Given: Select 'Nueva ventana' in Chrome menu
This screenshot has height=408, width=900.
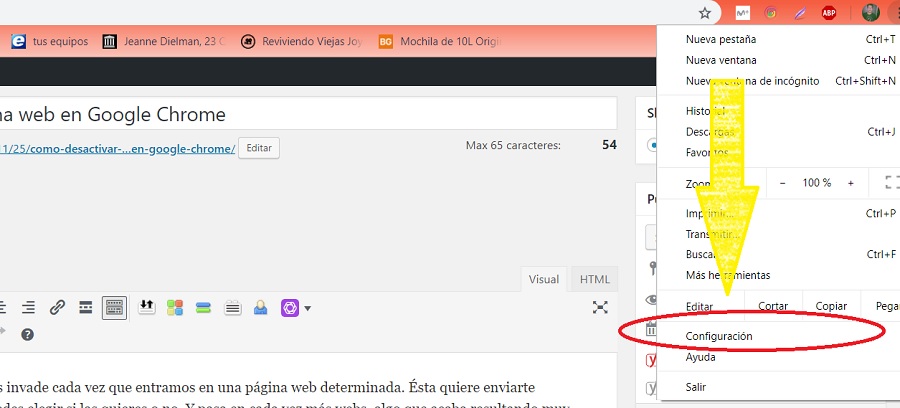Looking at the screenshot, I should 779,60.
